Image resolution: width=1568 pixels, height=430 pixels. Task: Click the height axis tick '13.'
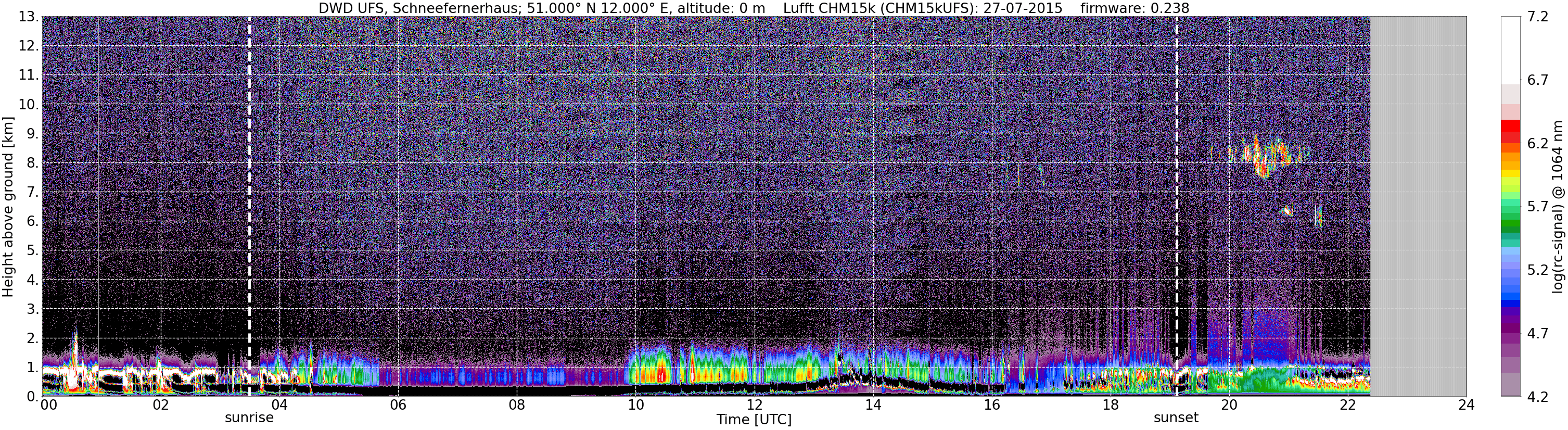tap(29, 17)
